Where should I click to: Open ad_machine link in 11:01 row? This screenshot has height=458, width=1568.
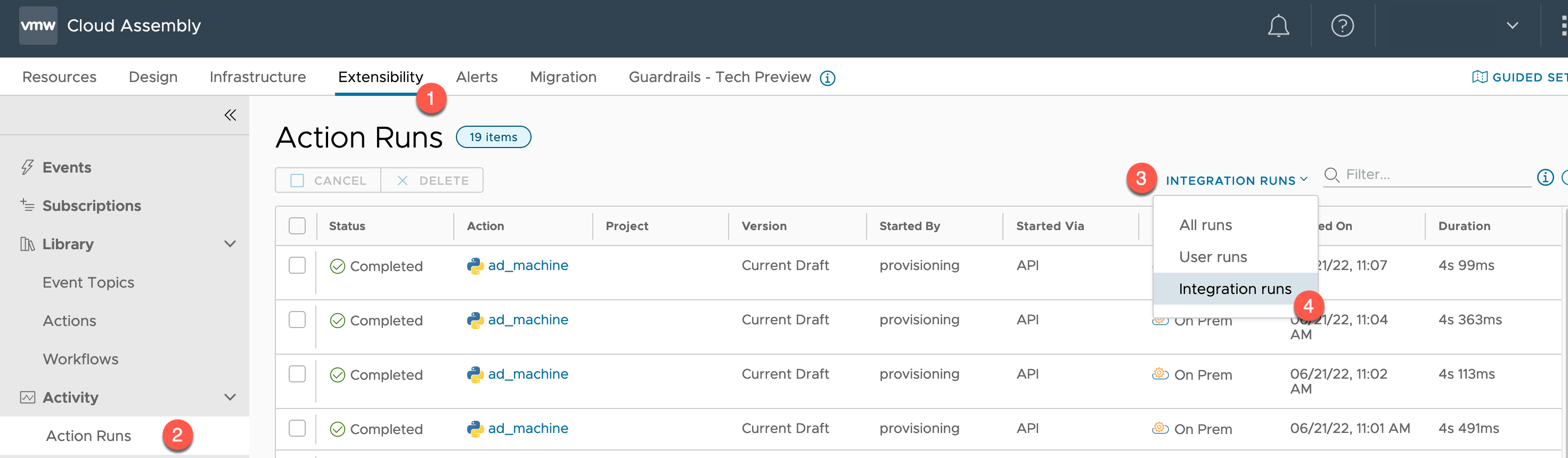528,428
